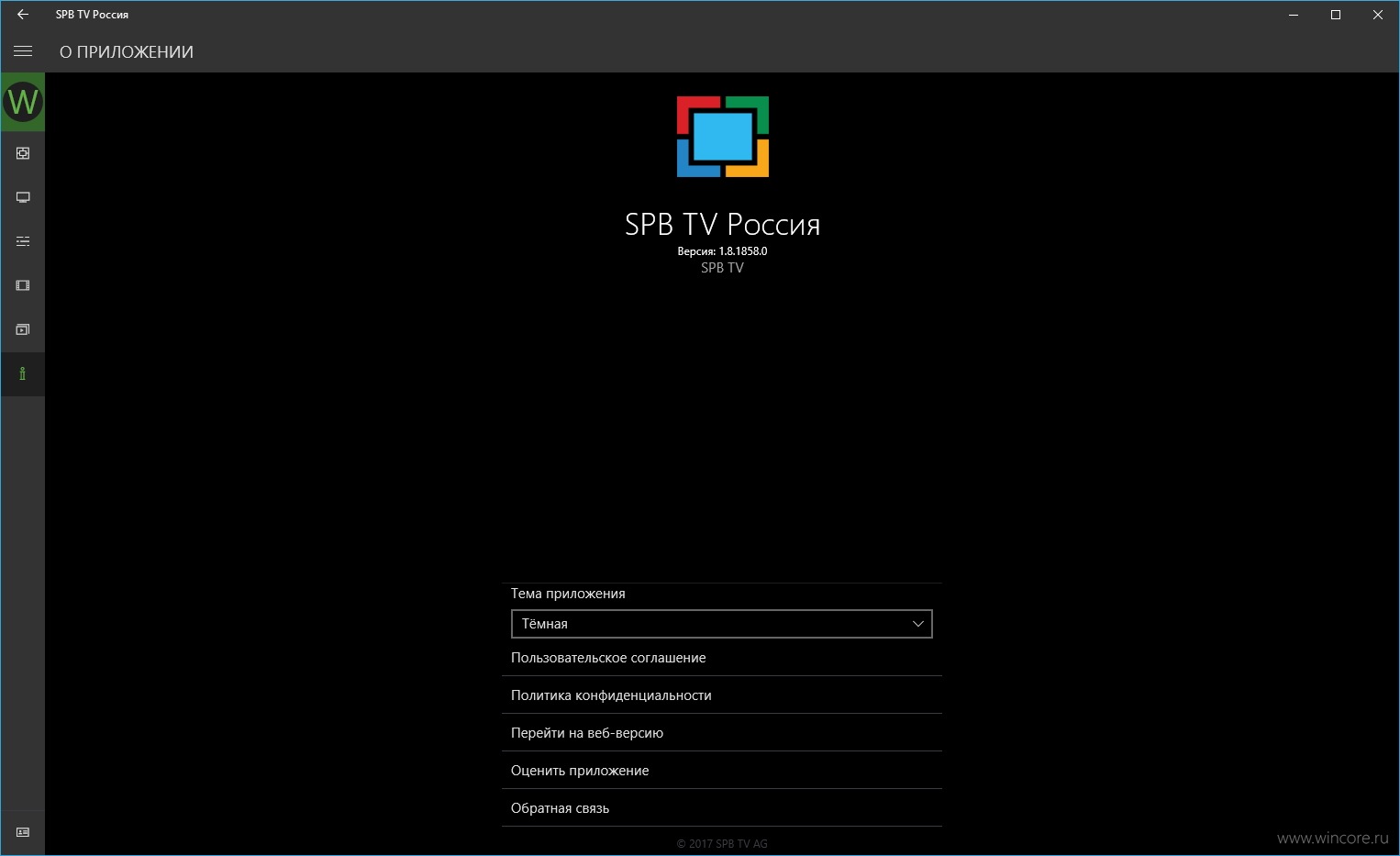Select the green info About icon

[23, 374]
